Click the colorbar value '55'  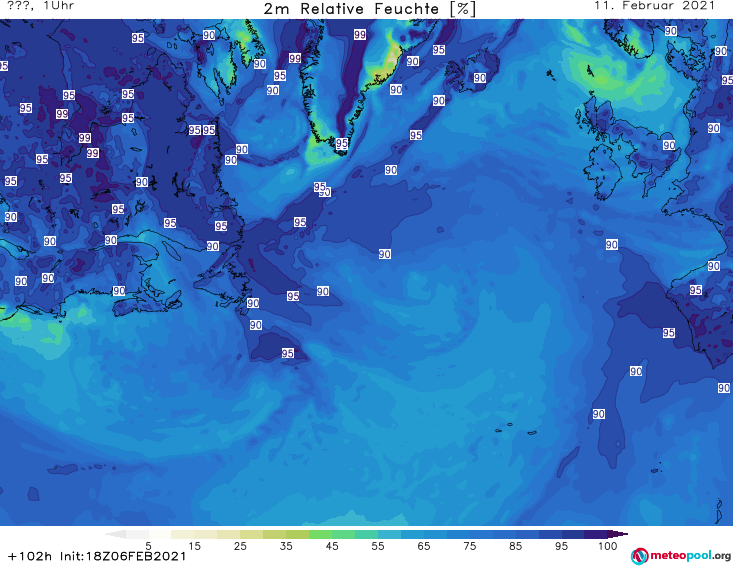[378, 546]
